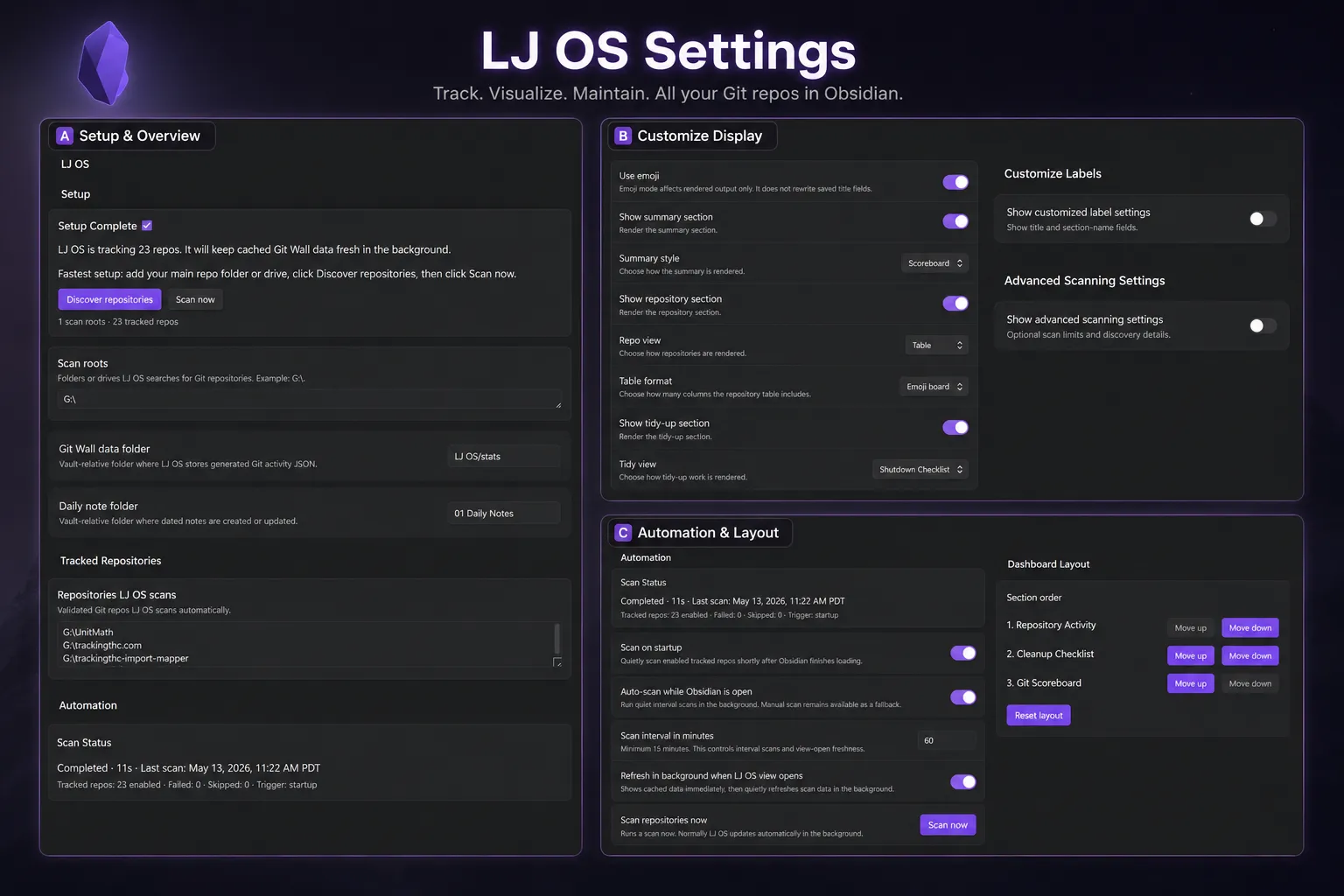
Task: Move up Git Scoreboard section
Action: [x=1190, y=684]
